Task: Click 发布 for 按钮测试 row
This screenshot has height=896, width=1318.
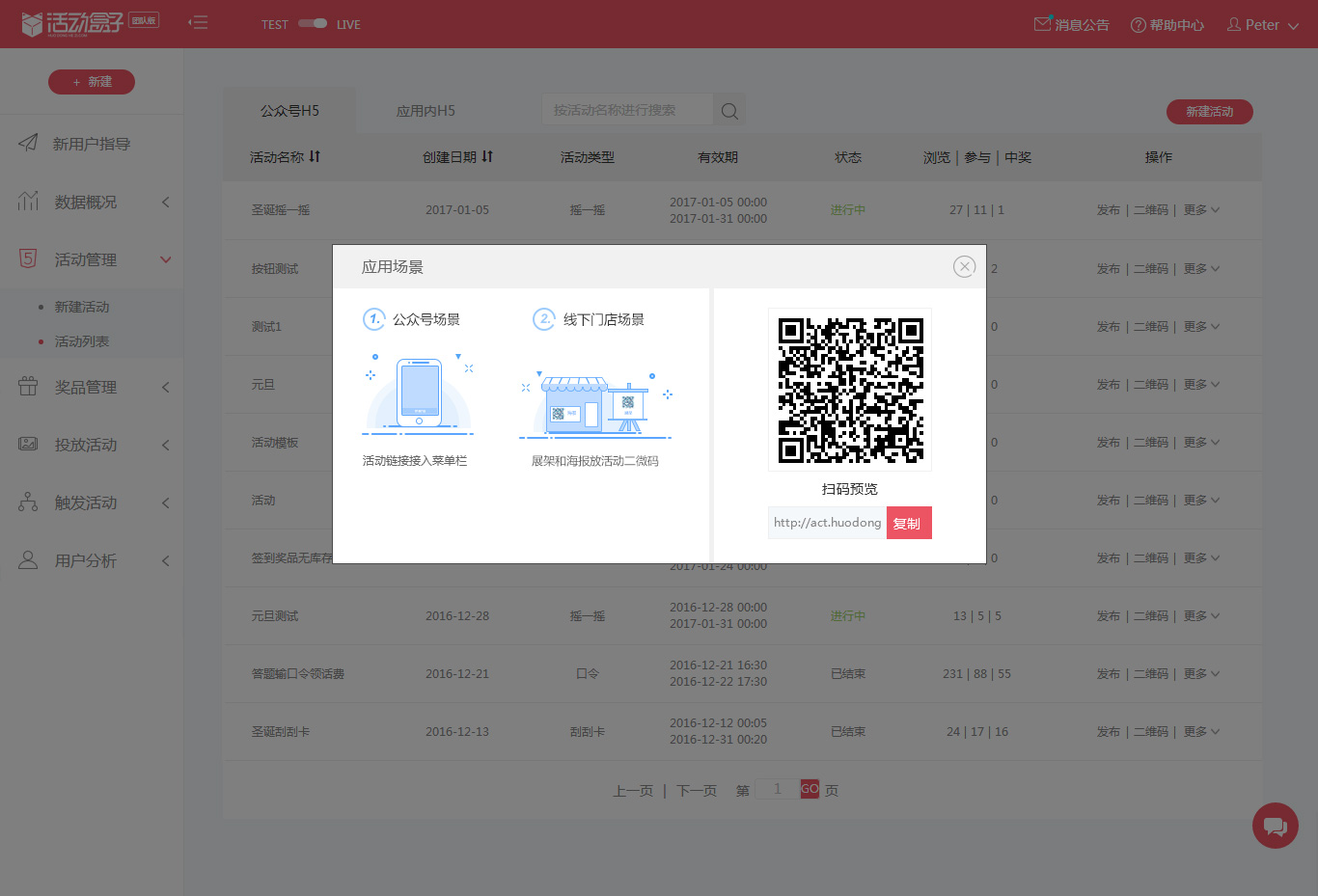Action: (1108, 269)
